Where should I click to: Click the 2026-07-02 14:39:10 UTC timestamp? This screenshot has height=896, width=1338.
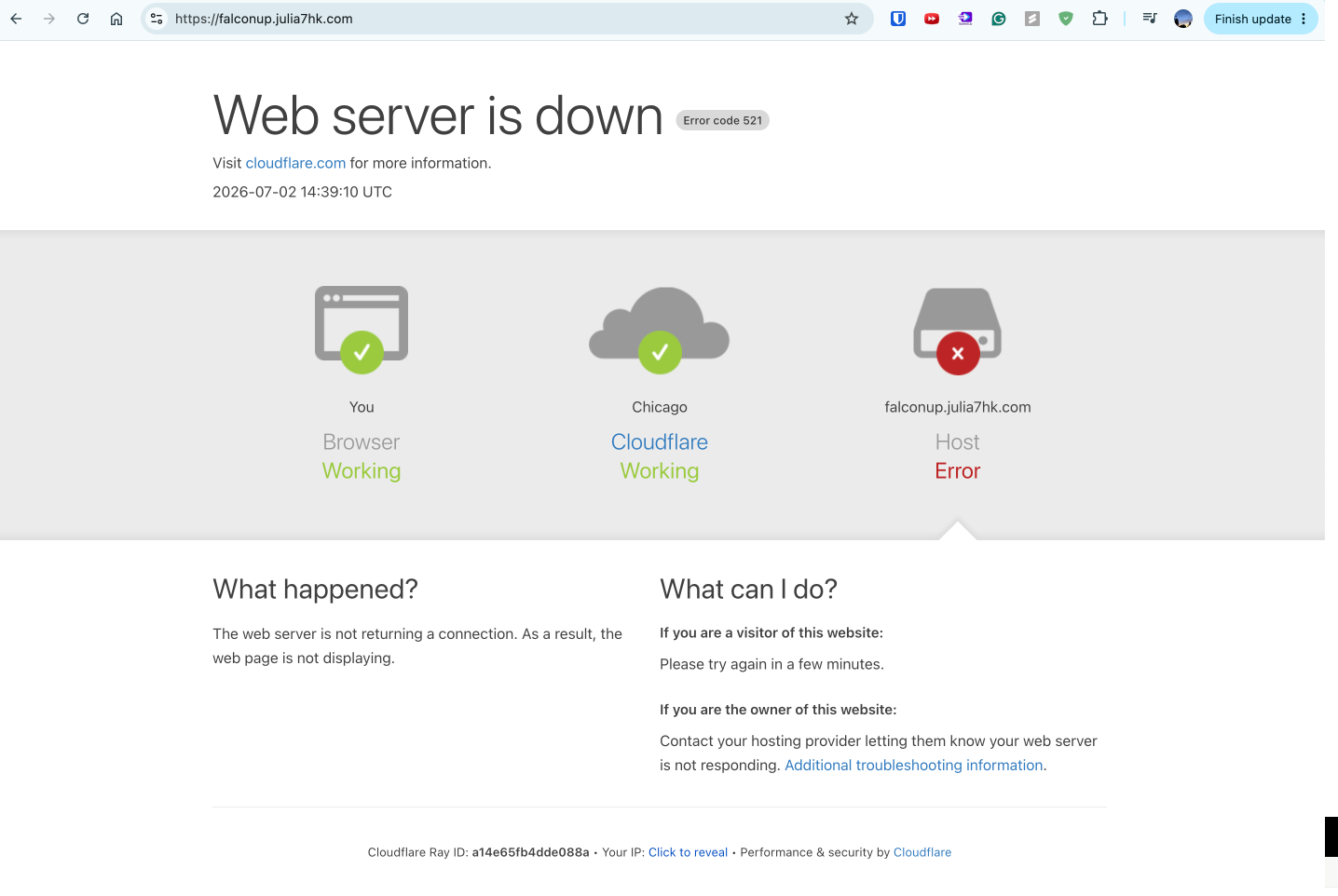click(302, 192)
